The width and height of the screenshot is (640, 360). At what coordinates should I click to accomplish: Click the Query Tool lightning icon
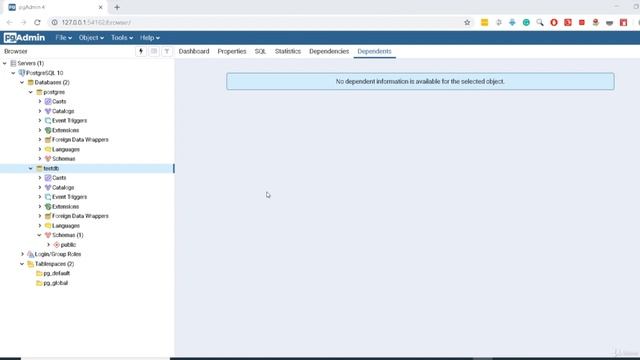click(x=141, y=51)
